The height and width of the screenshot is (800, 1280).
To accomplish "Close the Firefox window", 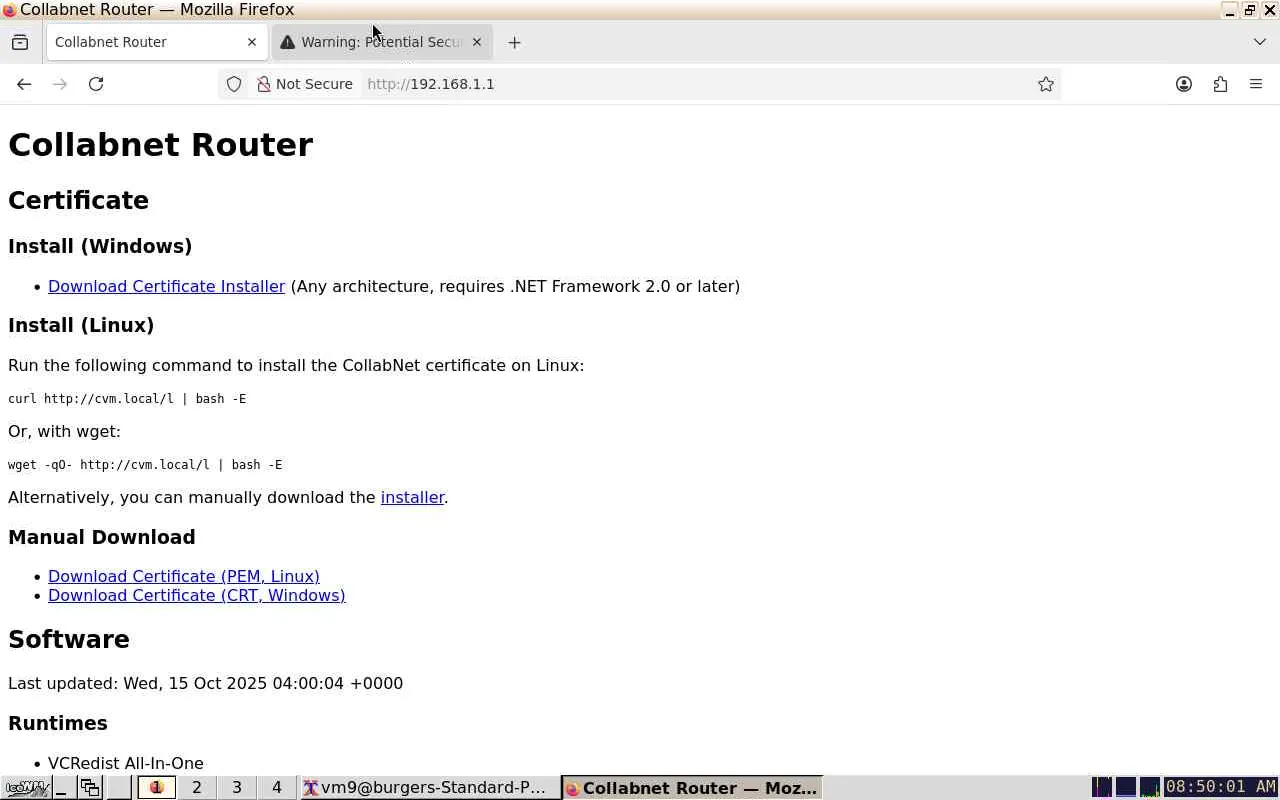I will 1270,10.
